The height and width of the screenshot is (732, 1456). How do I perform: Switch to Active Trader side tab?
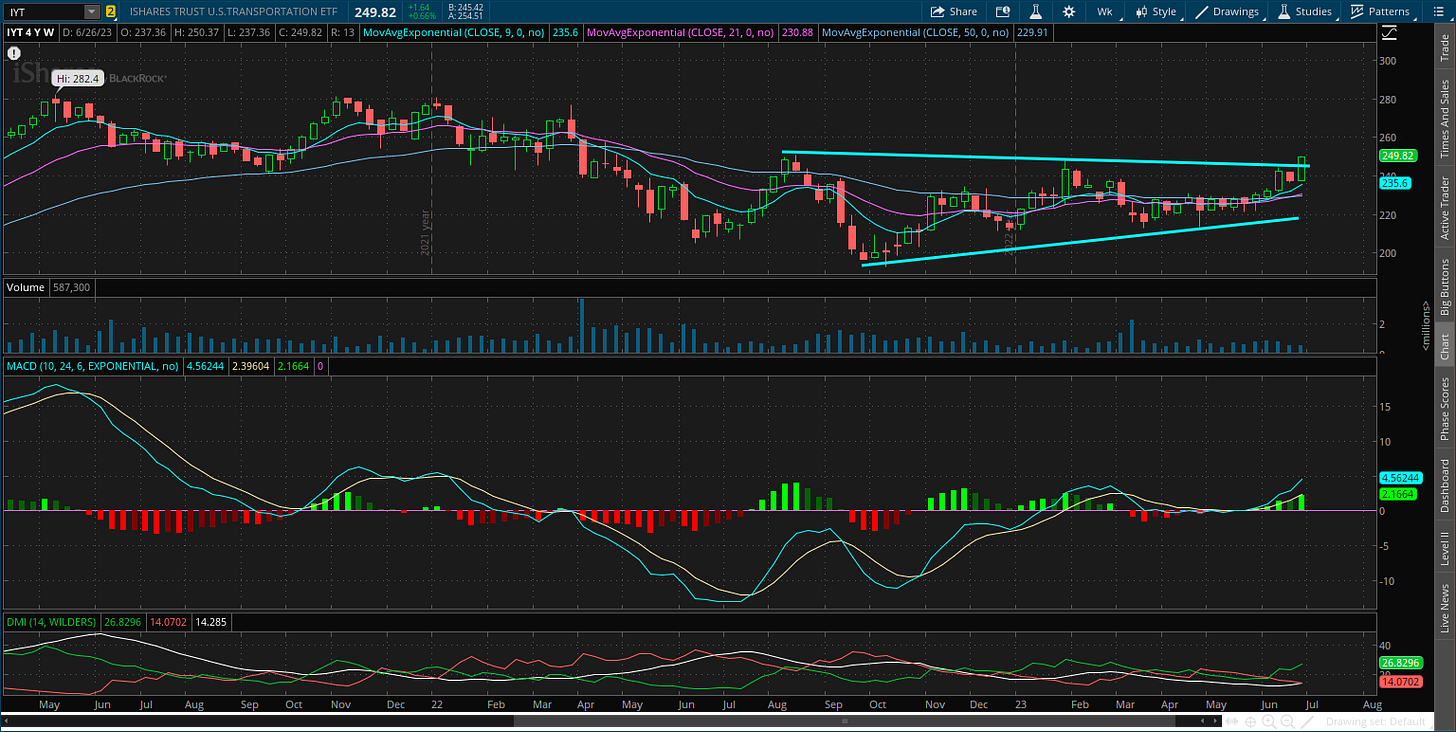coord(1444,207)
